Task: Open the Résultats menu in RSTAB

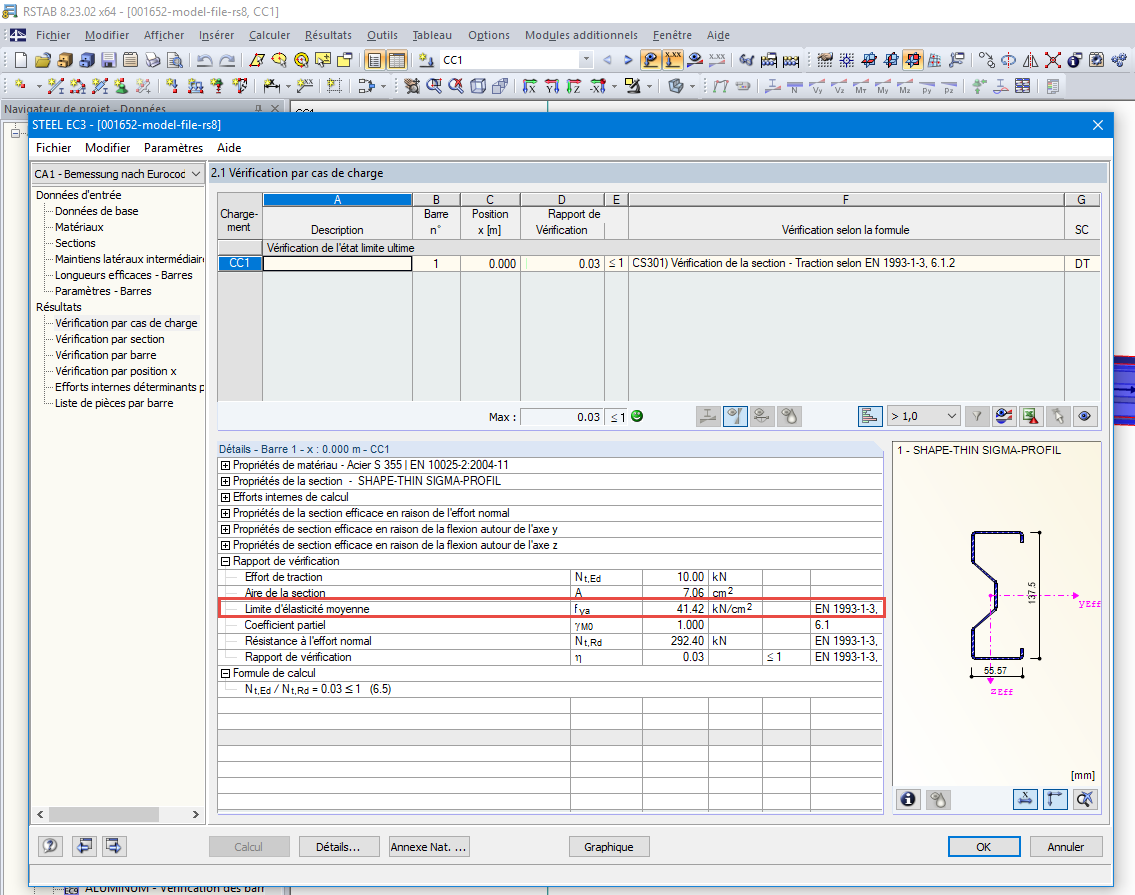Action: click(x=328, y=35)
